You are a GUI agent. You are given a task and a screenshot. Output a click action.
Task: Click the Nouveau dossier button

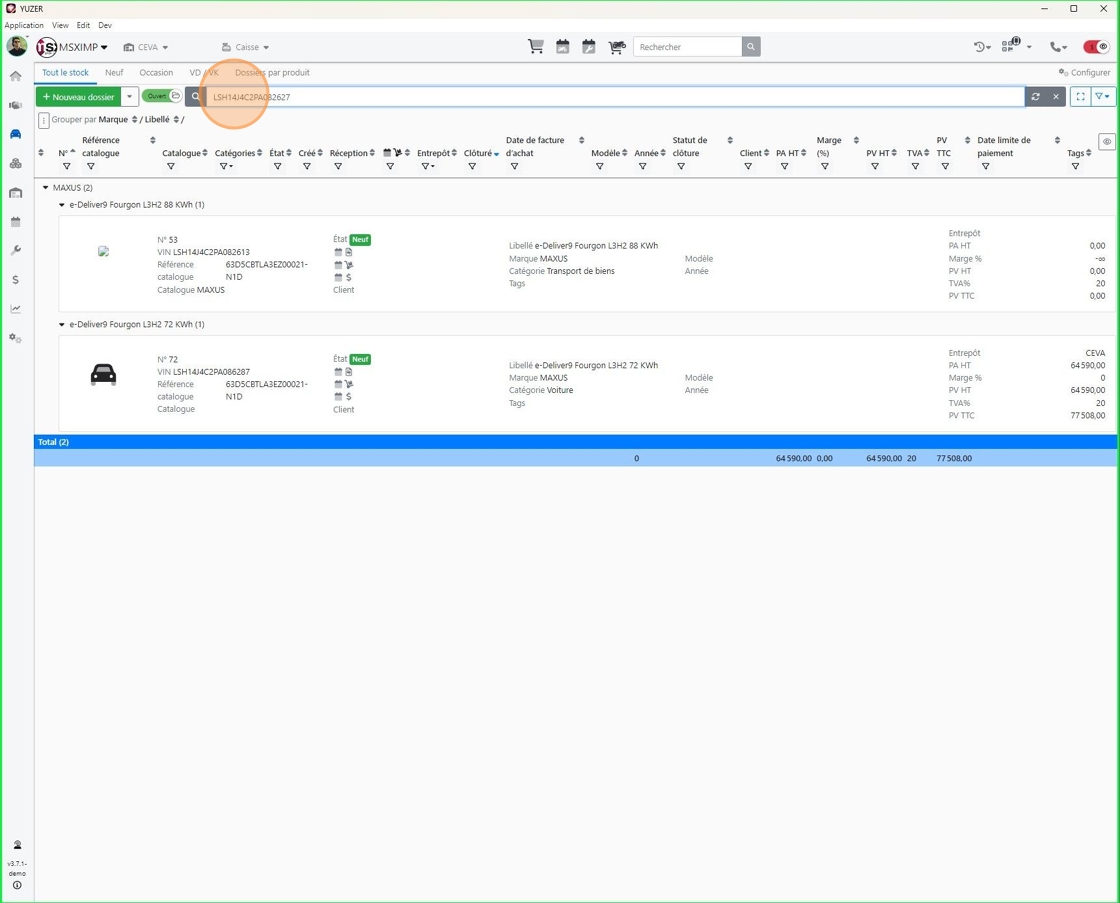[79, 96]
